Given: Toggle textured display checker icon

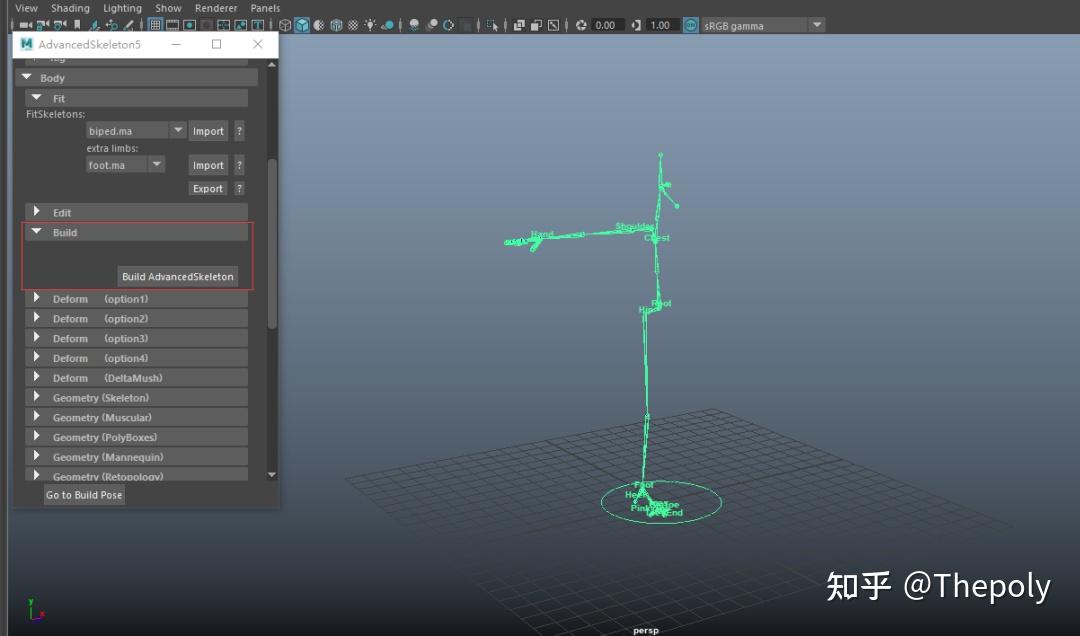Looking at the screenshot, I should click(x=352, y=25).
